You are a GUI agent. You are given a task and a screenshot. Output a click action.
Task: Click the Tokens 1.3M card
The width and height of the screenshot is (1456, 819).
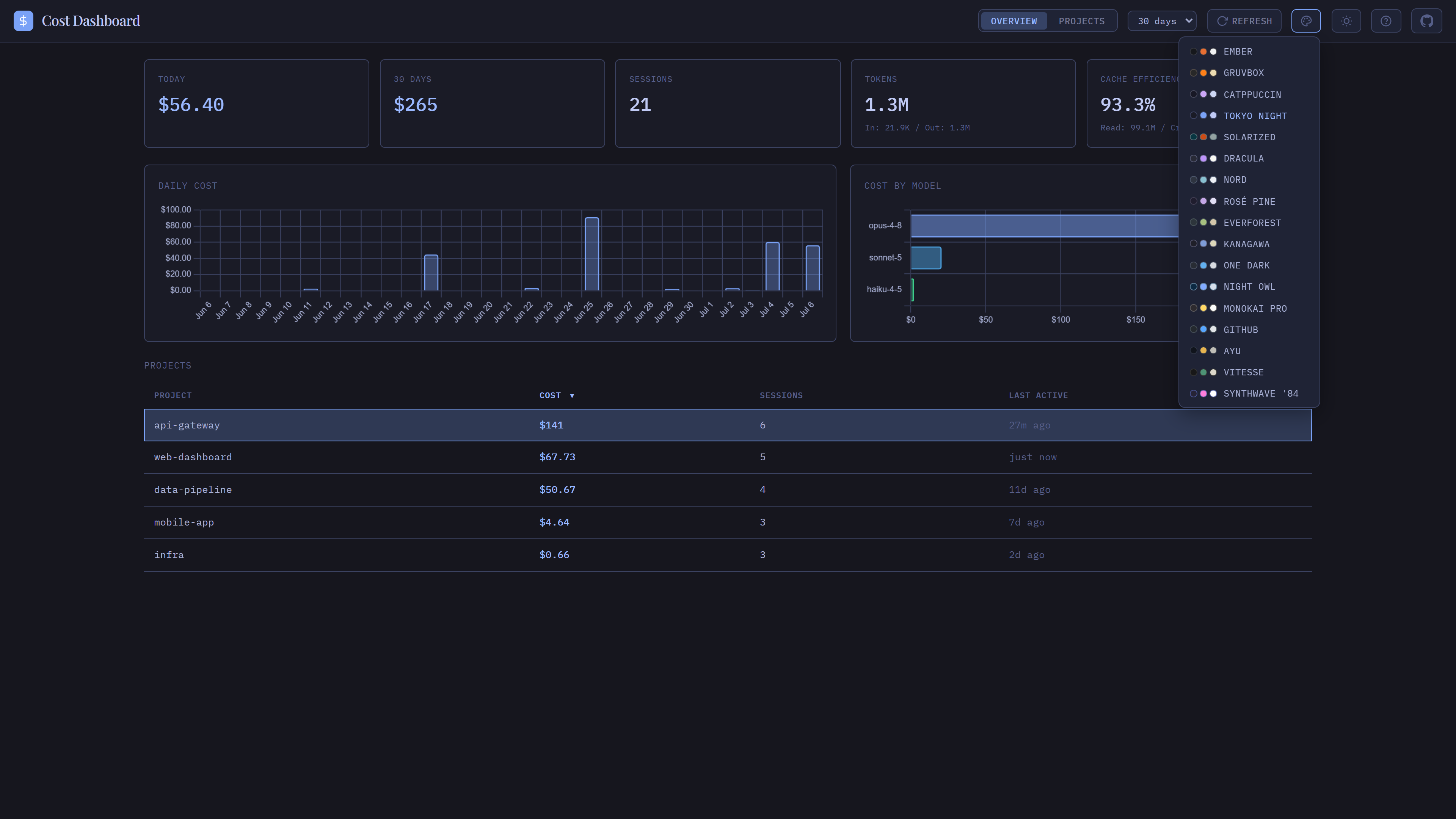(x=963, y=104)
